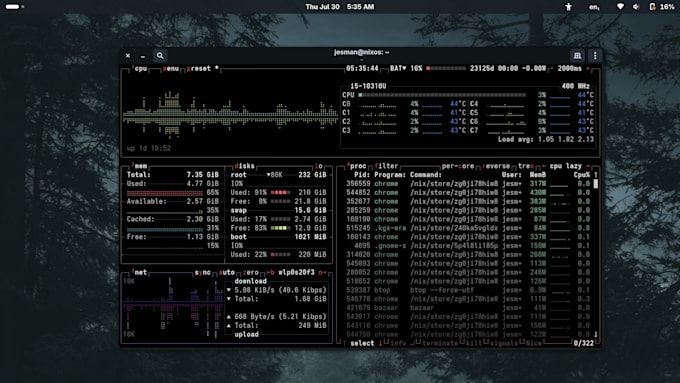This screenshot has height=383, width=680.
Task: Toggle the proc box label
Action: pos(356,166)
